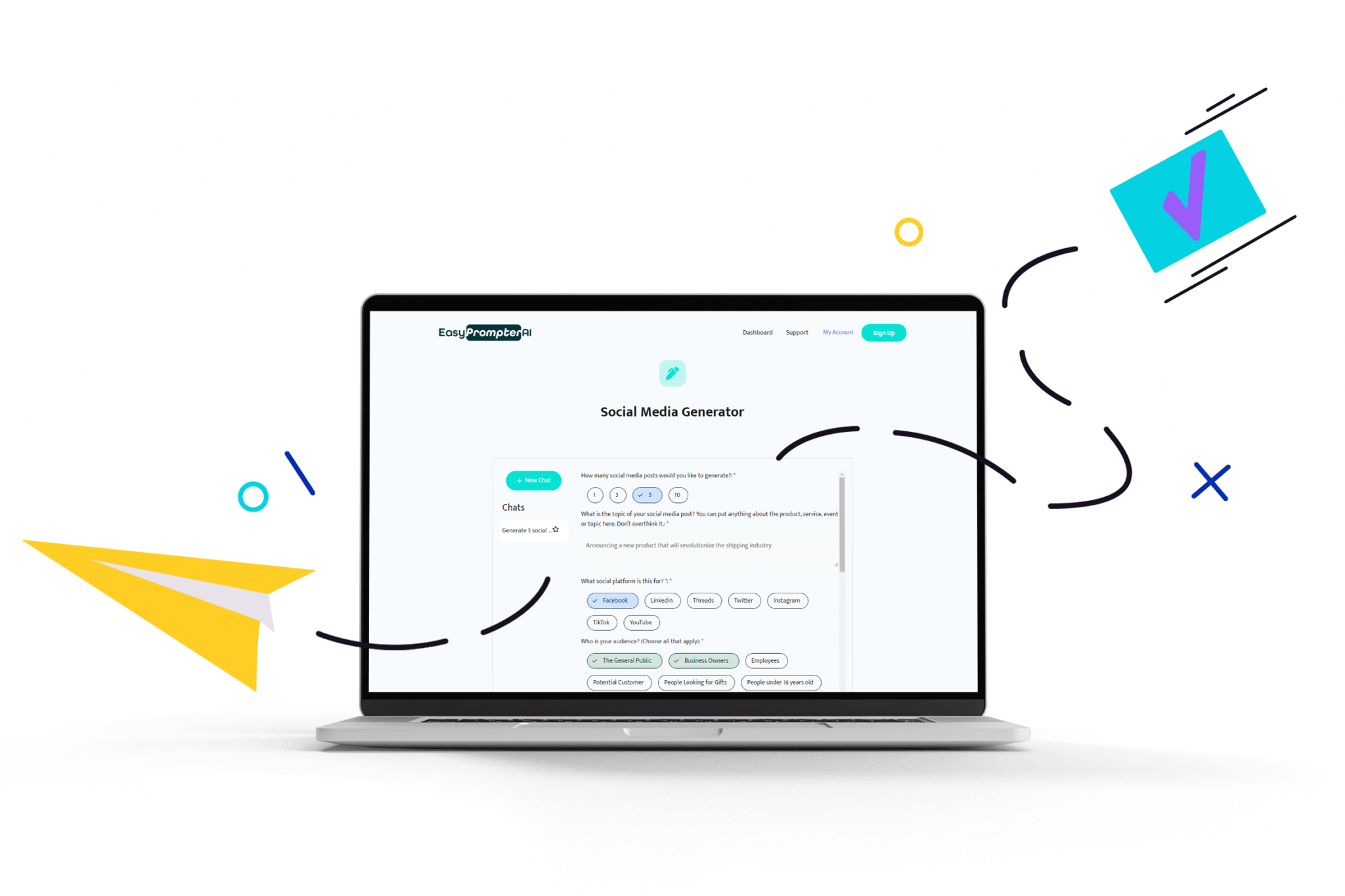This screenshot has width=1345, height=896.
Task: Toggle Business Owners audience selection
Action: 704,661
